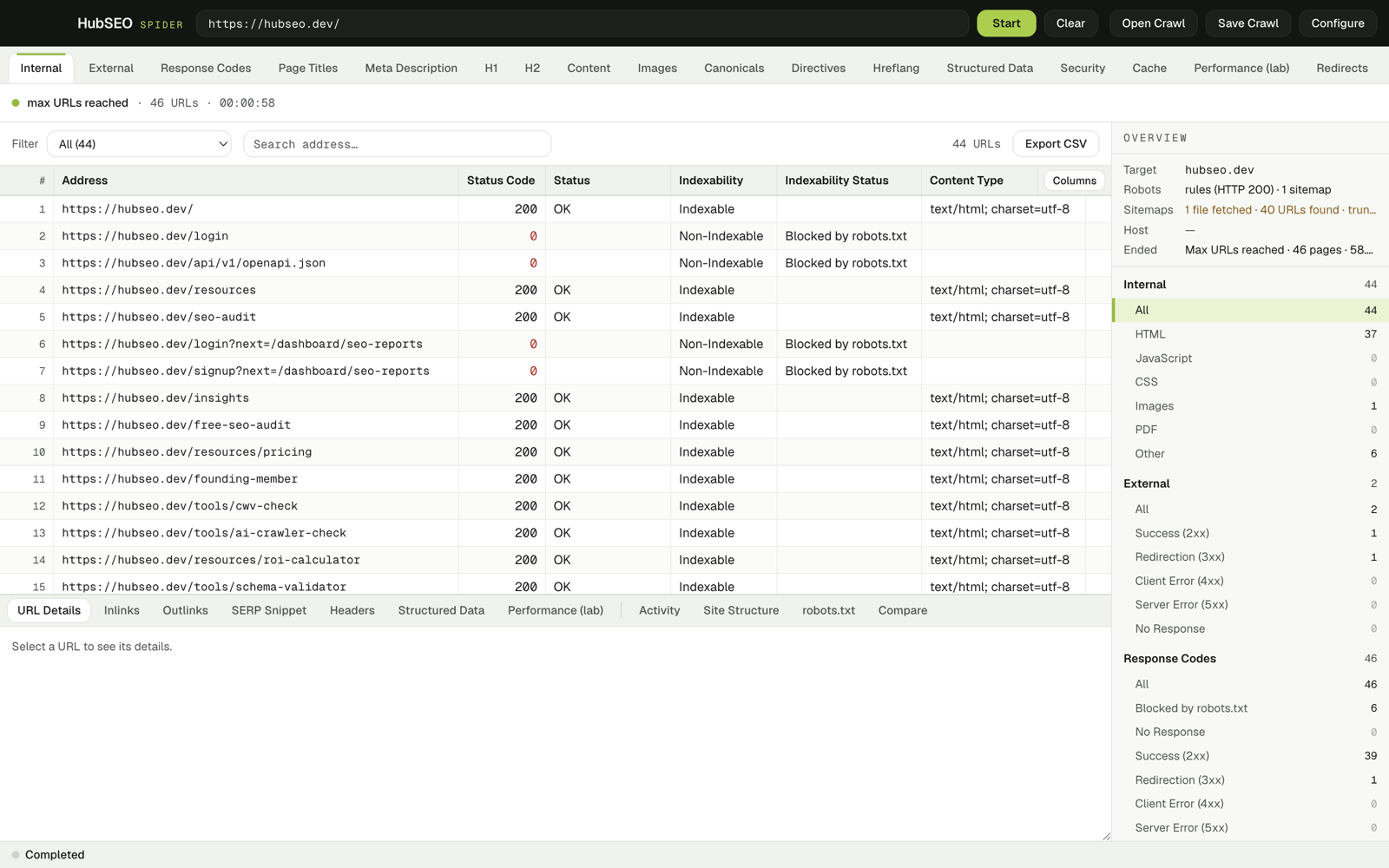Select the https://hubseo.dev/login row

pos(556,236)
